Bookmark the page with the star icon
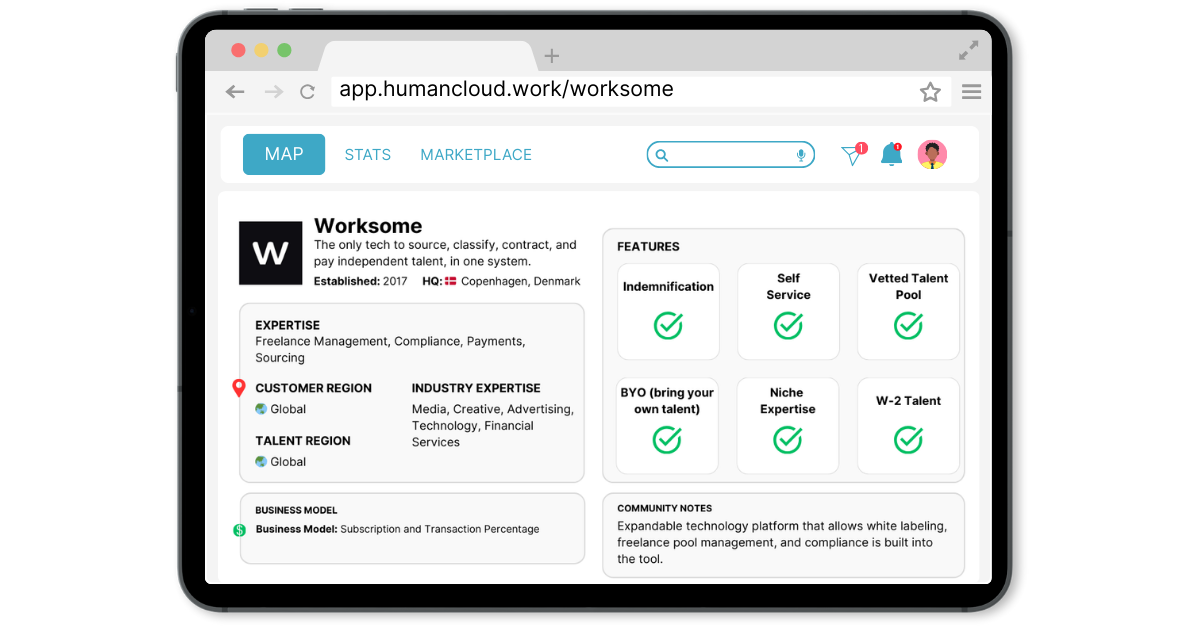Screen dimensions: 1200x627 click(x=930, y=92)
